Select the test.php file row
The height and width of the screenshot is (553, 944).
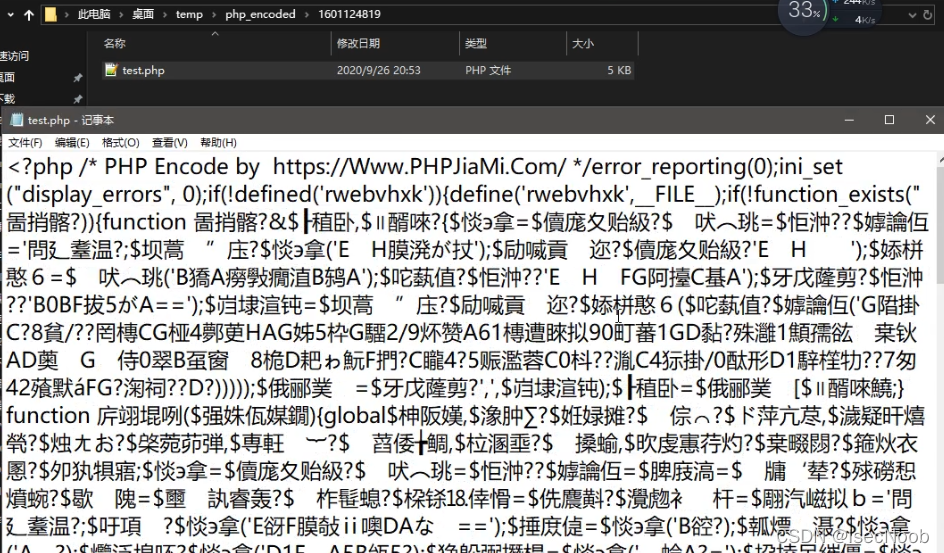[367, 70]
